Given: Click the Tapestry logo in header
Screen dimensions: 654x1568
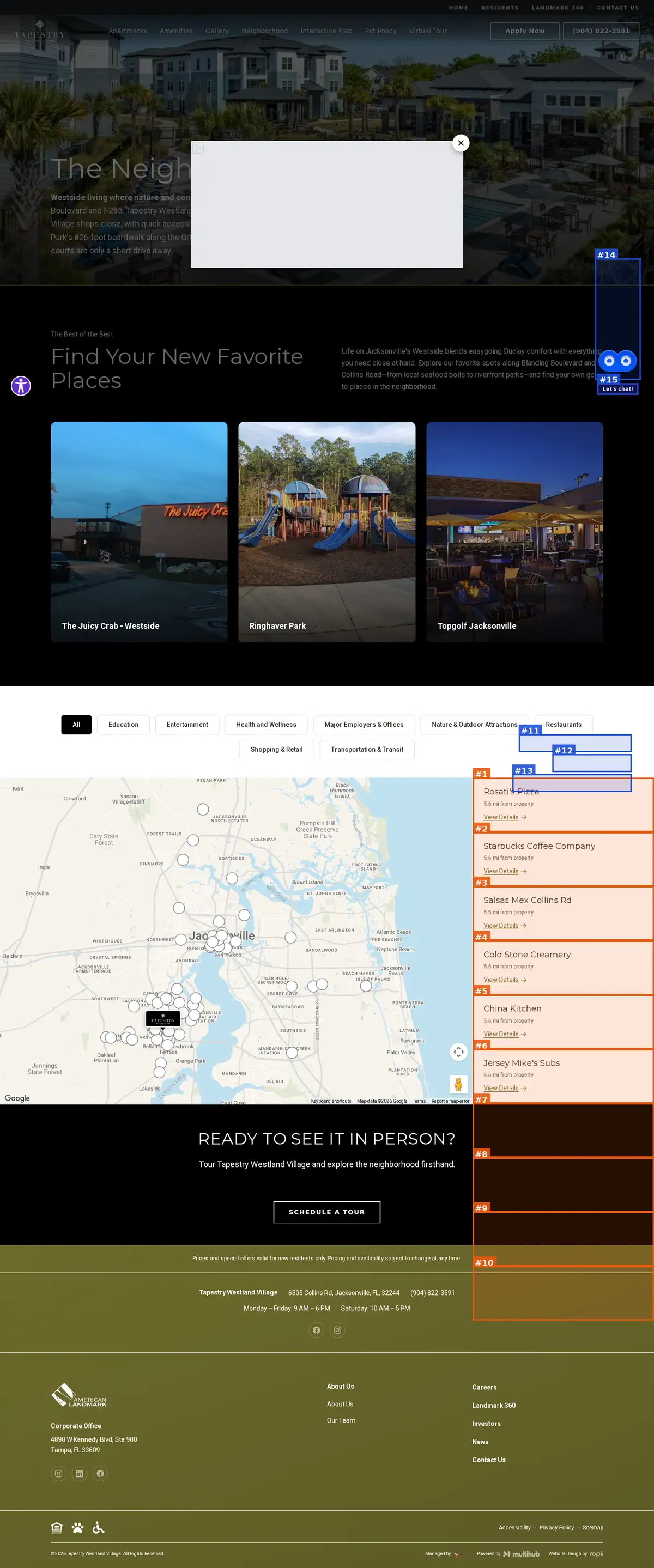Looking at the screenshot, I should click(x=40, y=31).
